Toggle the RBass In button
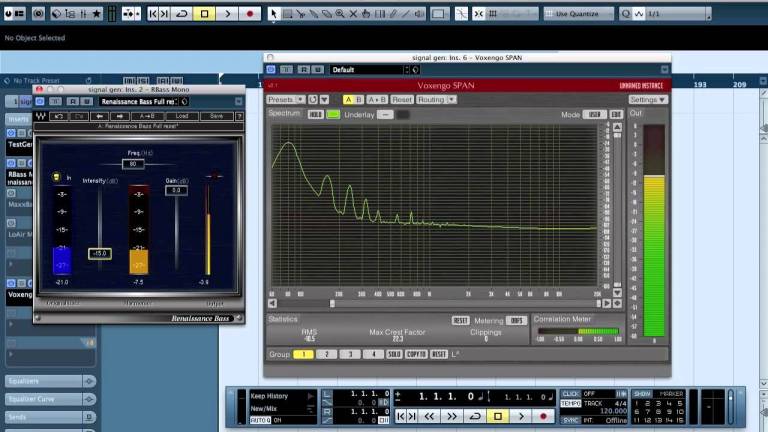The image size is (768, 432). pos(56,177)
